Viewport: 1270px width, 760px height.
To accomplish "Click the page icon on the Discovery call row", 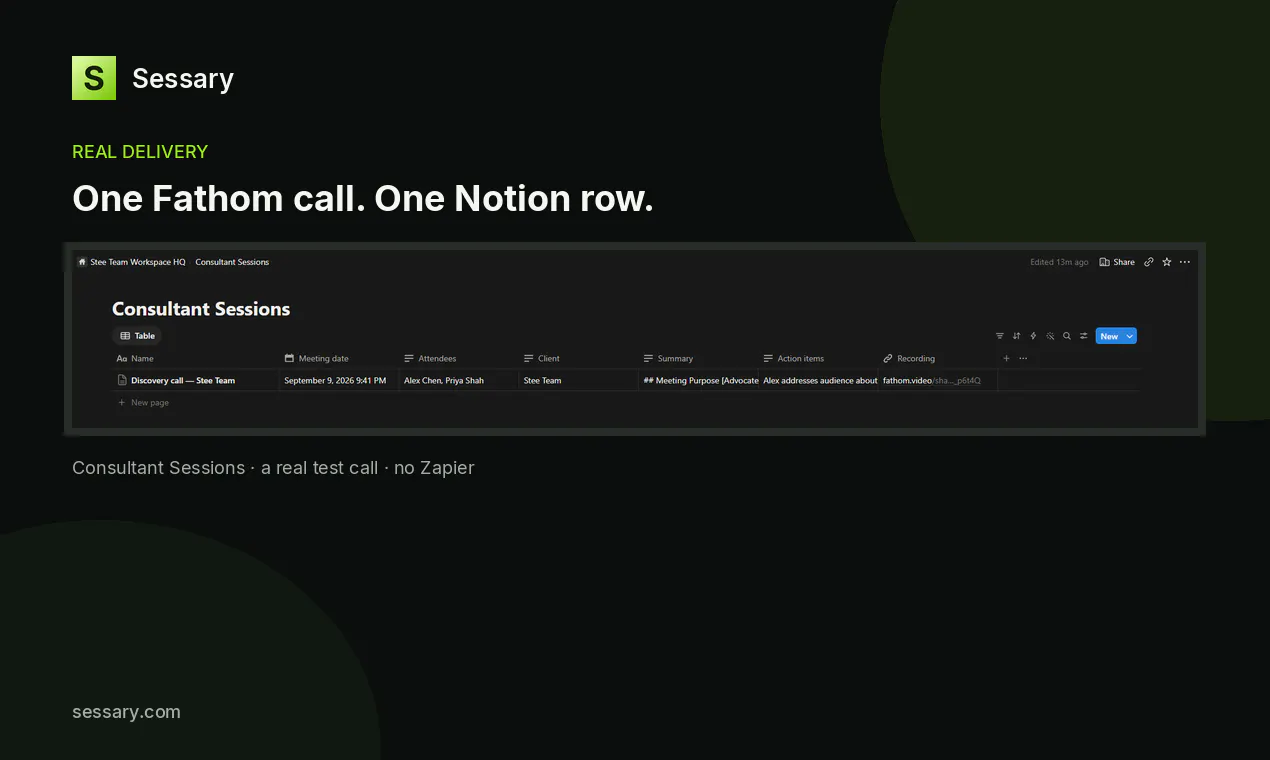I will [122, 380].
